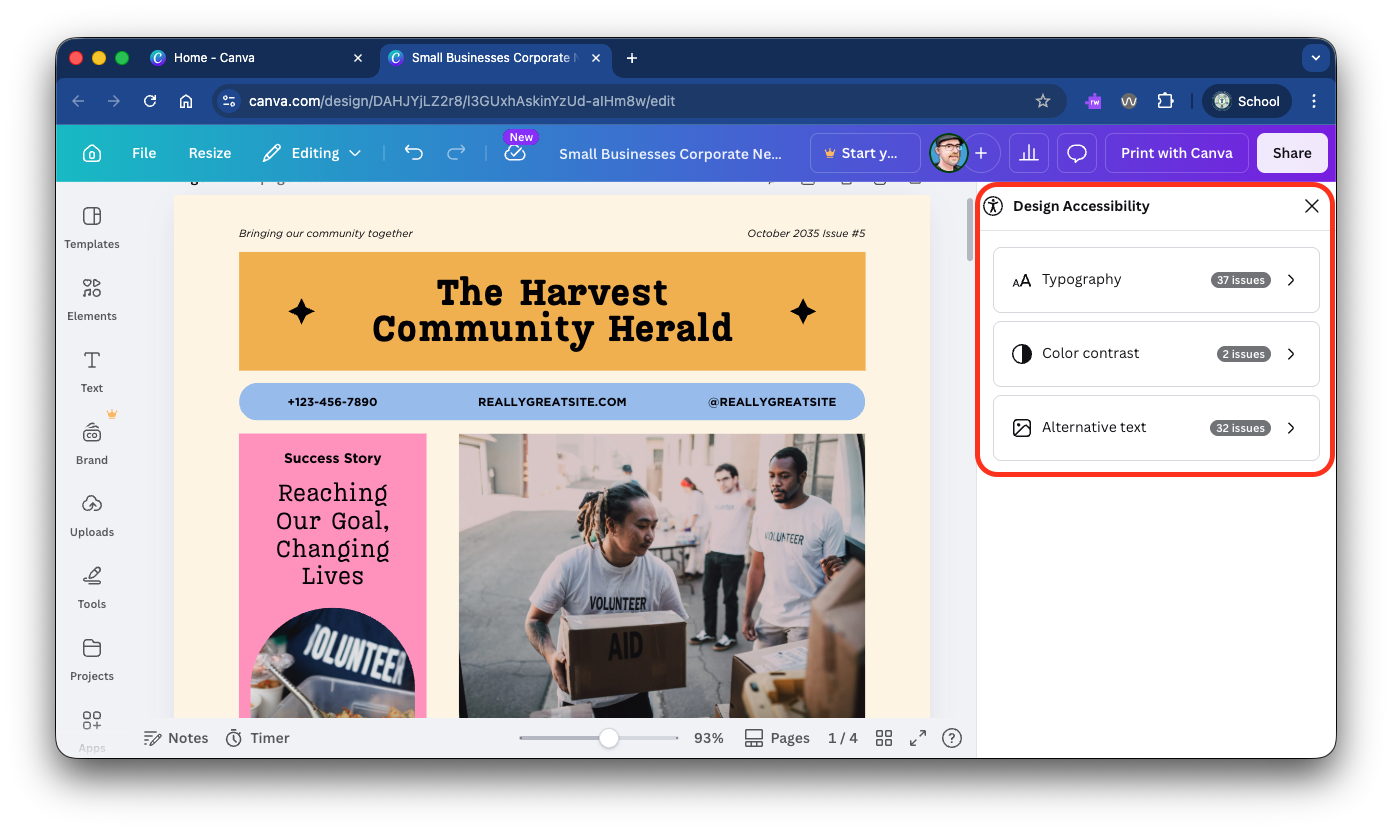Open the Resize menu
The image size is (1392, 832).
tap(210, 153)
